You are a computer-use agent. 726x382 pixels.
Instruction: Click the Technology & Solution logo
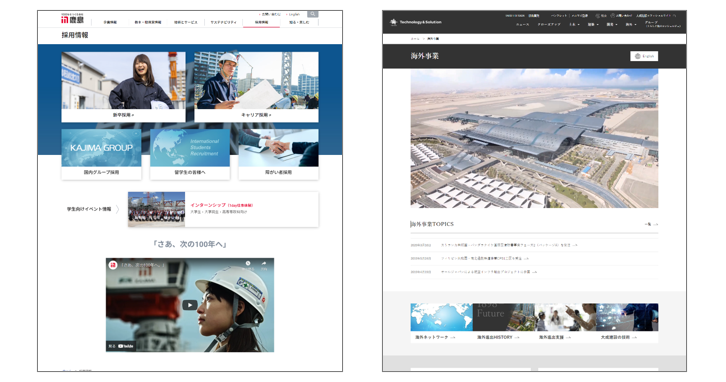click(x=416, y=22)
